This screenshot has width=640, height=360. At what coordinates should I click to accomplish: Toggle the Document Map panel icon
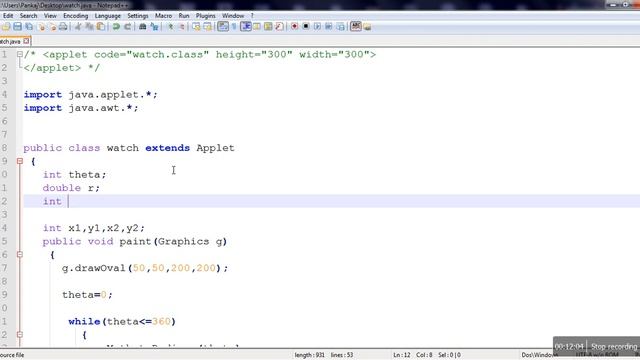(x=268, y=27)
